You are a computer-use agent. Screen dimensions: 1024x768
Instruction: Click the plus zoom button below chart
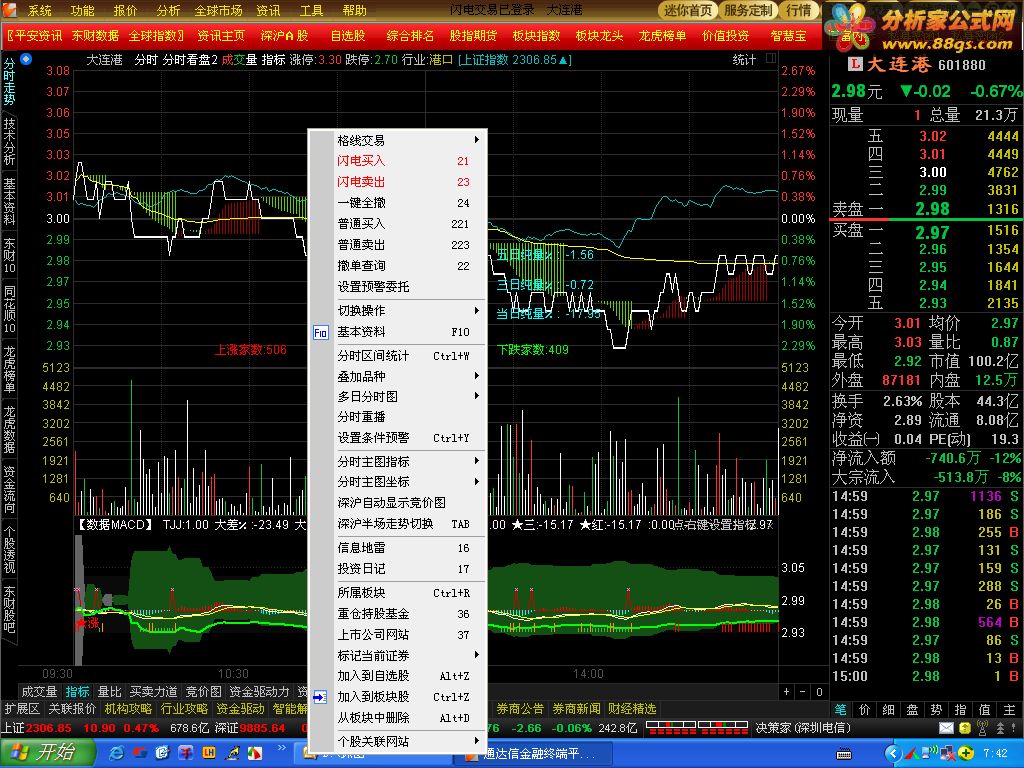(786, 692)
